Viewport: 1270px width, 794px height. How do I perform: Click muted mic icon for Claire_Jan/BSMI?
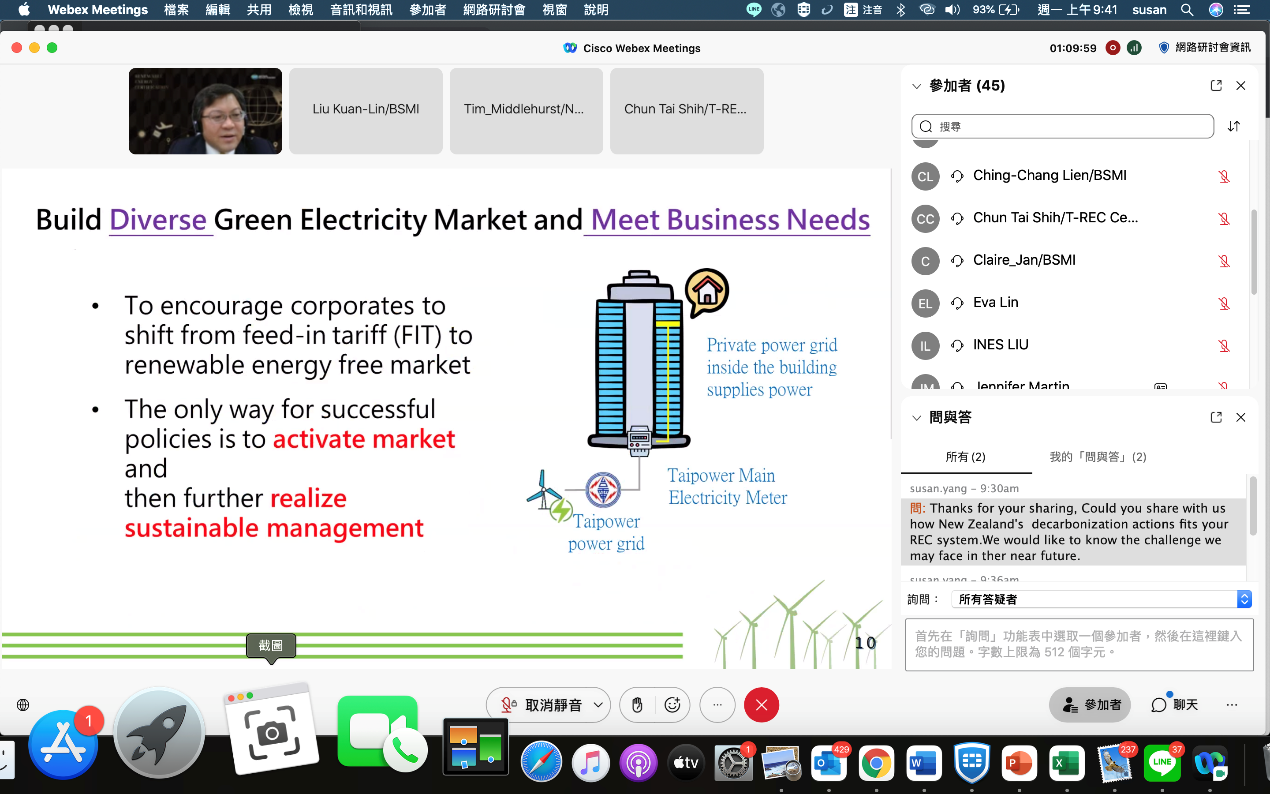(x=1223, y=261)
